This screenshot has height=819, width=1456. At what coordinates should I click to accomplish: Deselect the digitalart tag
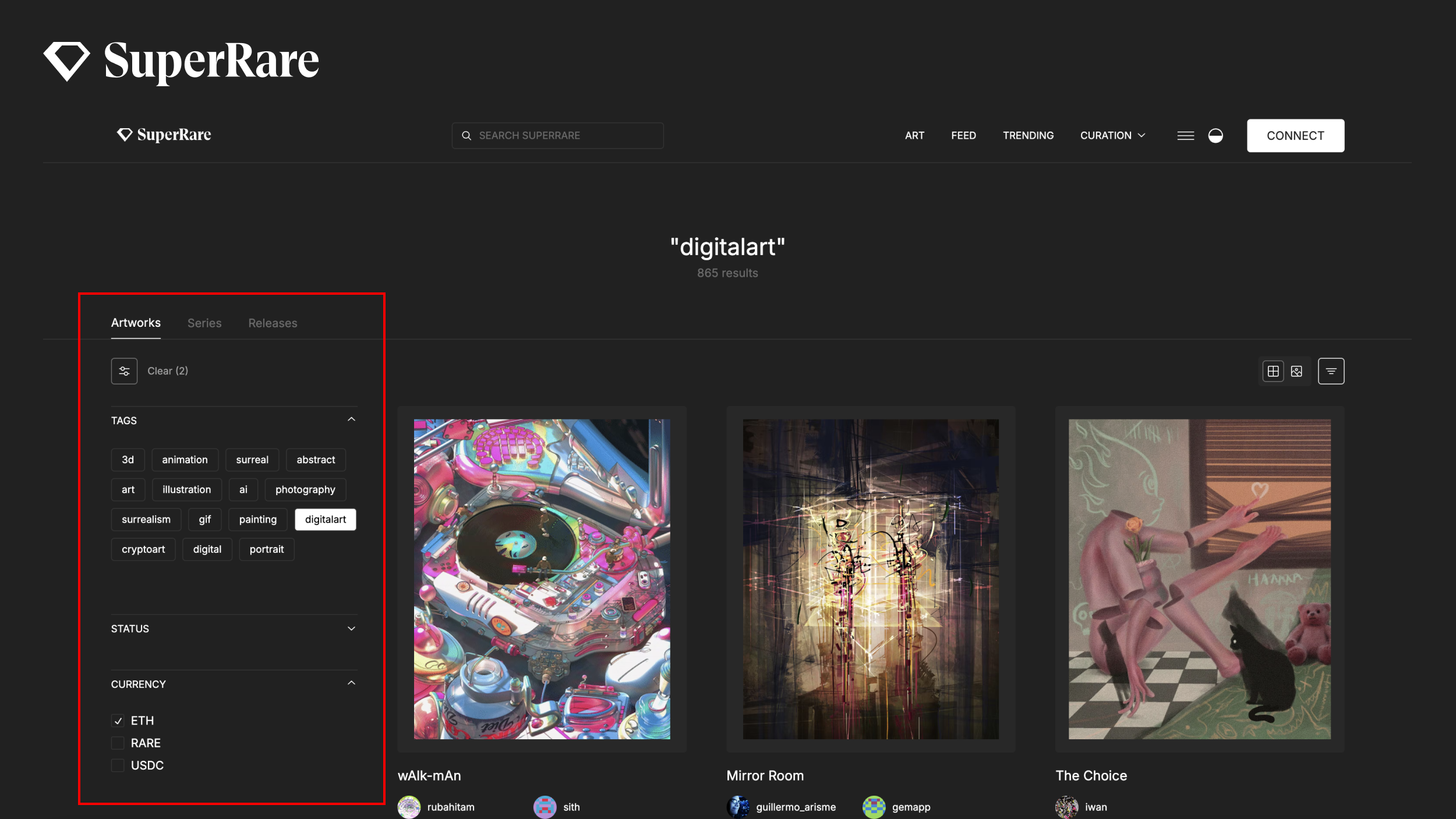tap(326, 520)
